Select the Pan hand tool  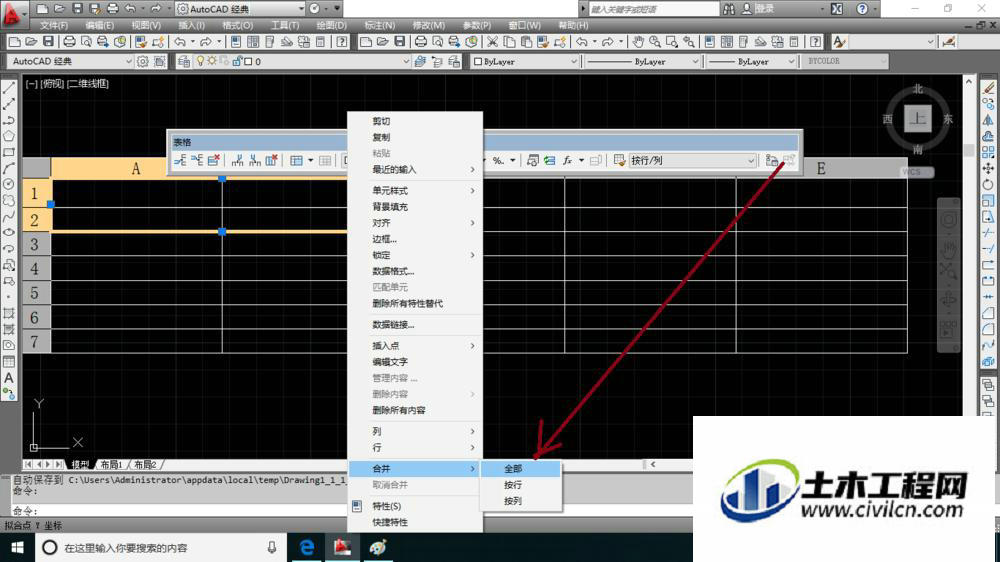(638, 42)
